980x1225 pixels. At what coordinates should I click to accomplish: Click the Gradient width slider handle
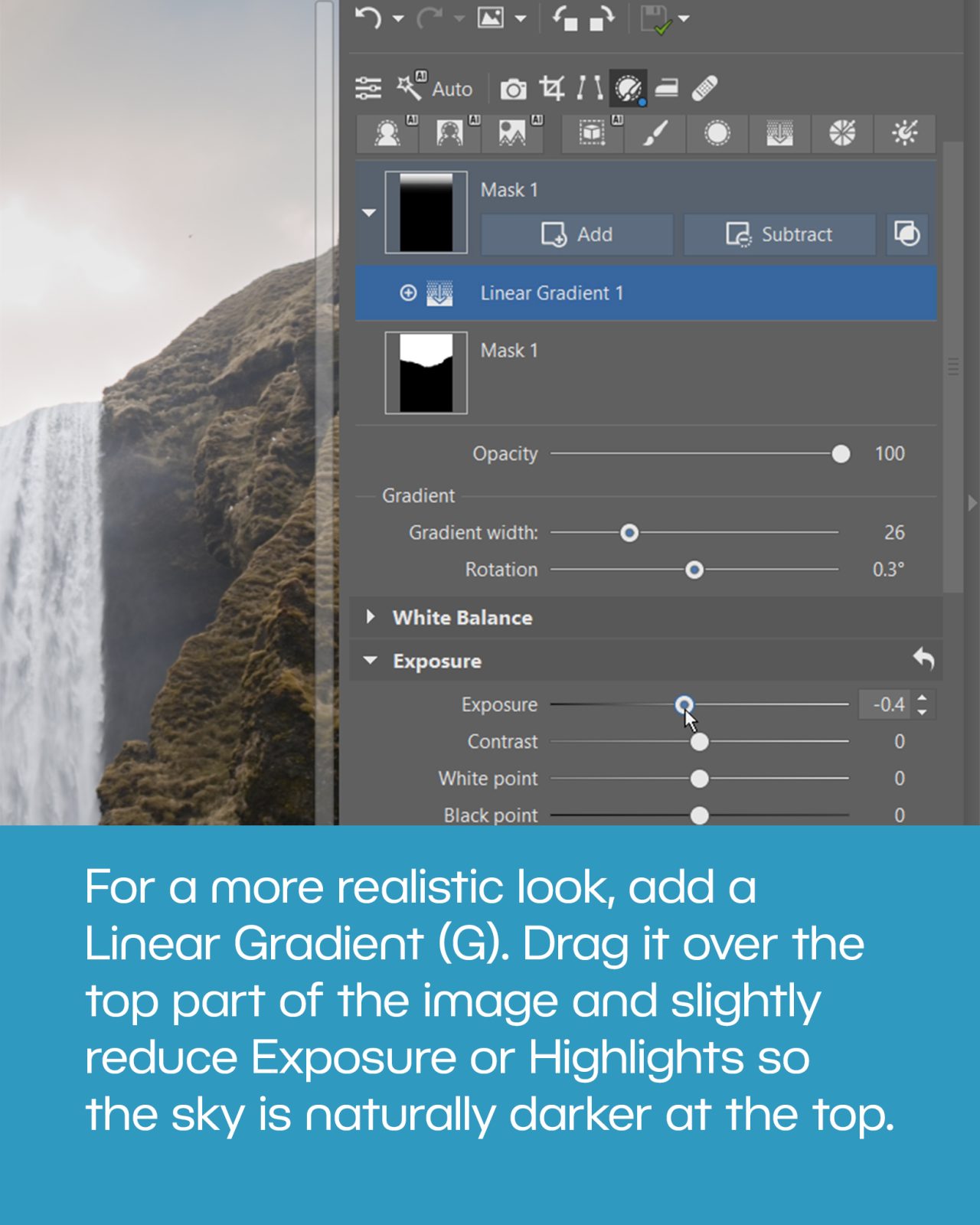coord(629,533)
